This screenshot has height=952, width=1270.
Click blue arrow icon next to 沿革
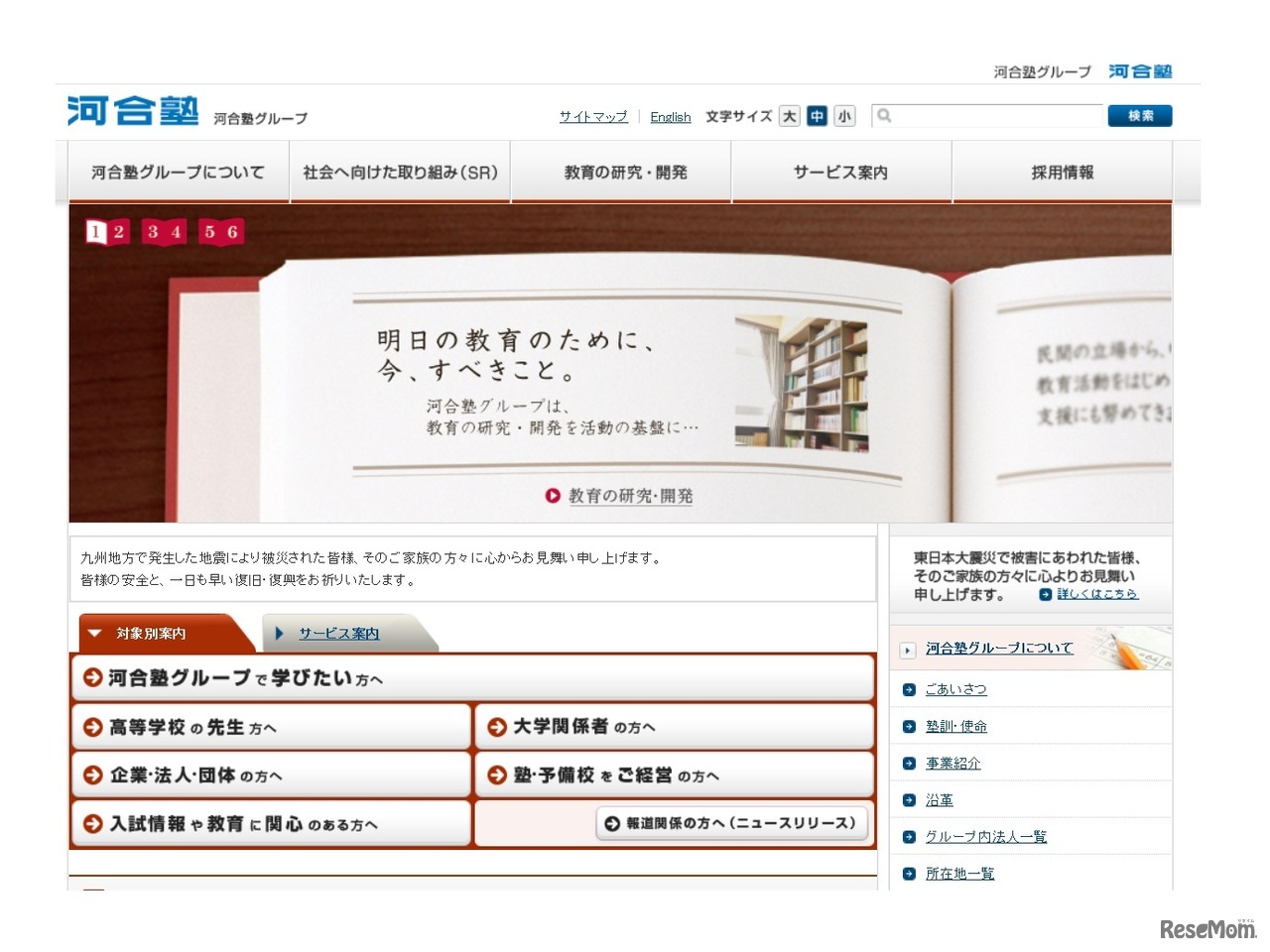pyautogui.click(x=907, y=799)
